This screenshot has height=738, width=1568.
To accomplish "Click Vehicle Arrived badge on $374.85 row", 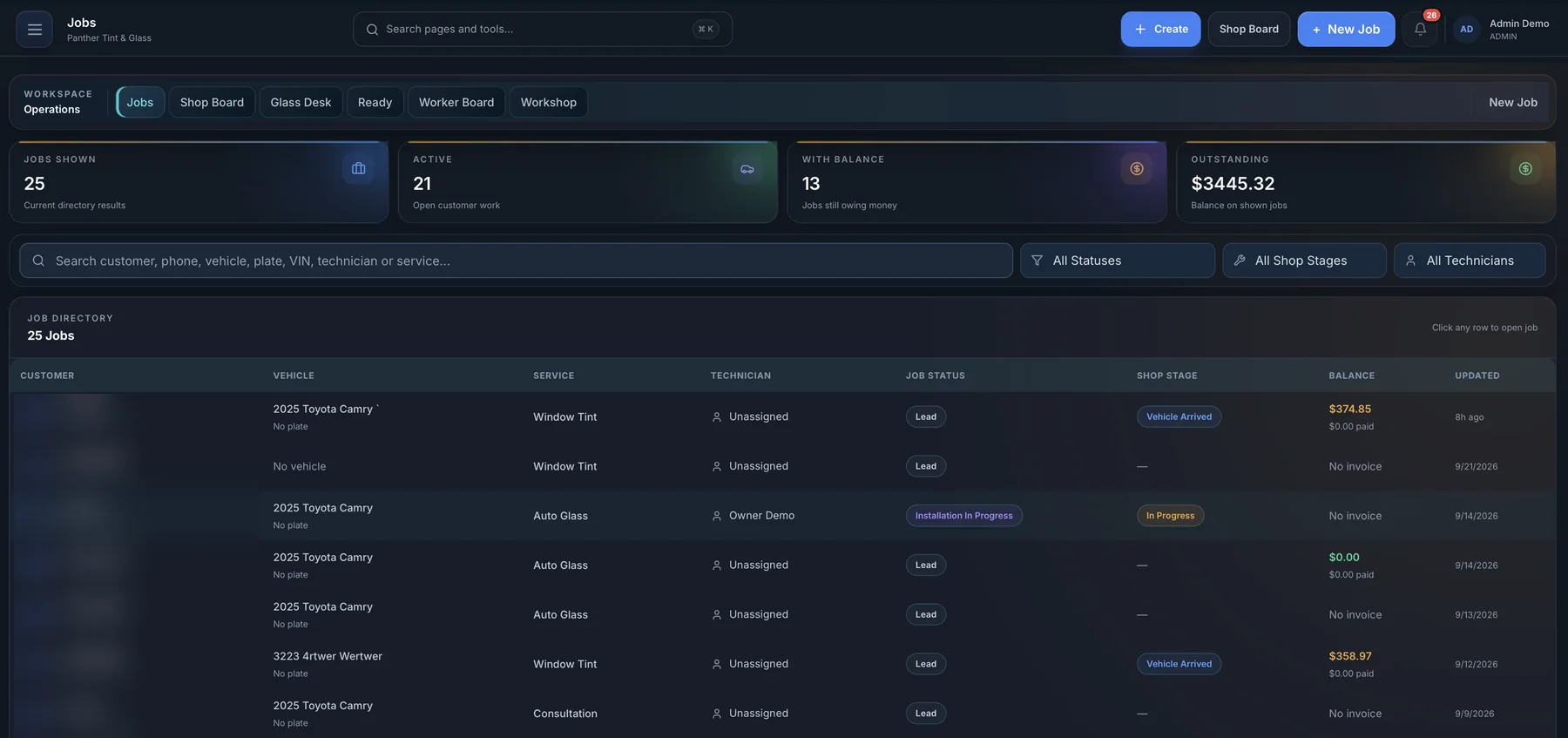I will [x=1179, y=416].
